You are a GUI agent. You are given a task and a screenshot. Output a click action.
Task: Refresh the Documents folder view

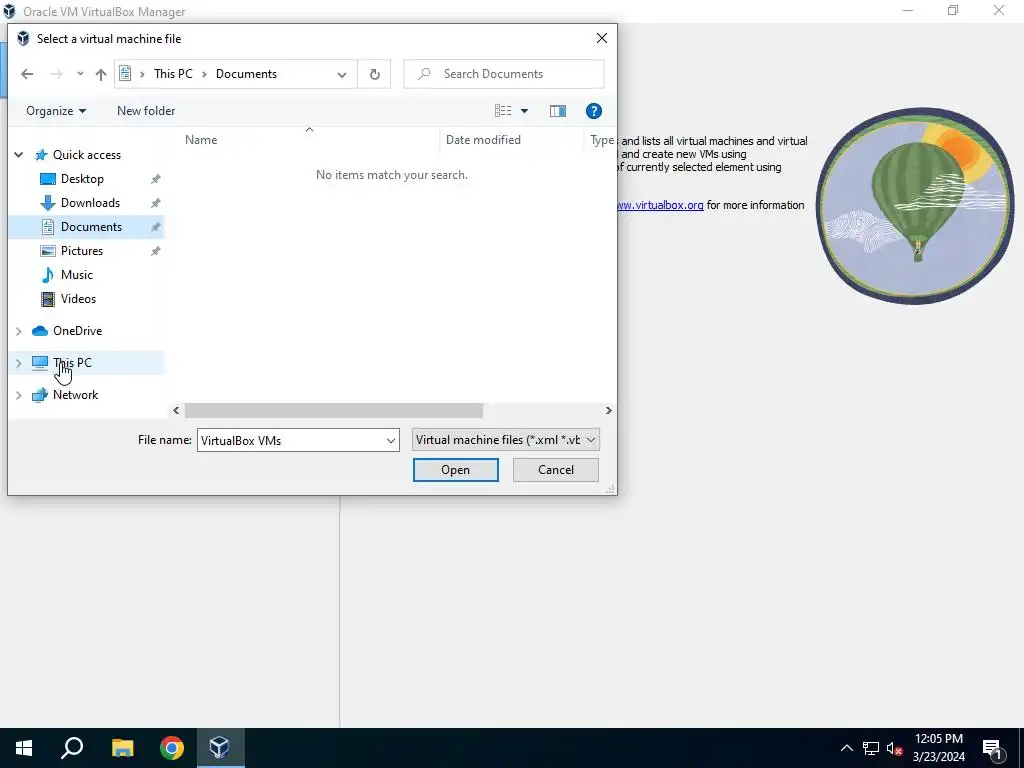coord(375,74)
